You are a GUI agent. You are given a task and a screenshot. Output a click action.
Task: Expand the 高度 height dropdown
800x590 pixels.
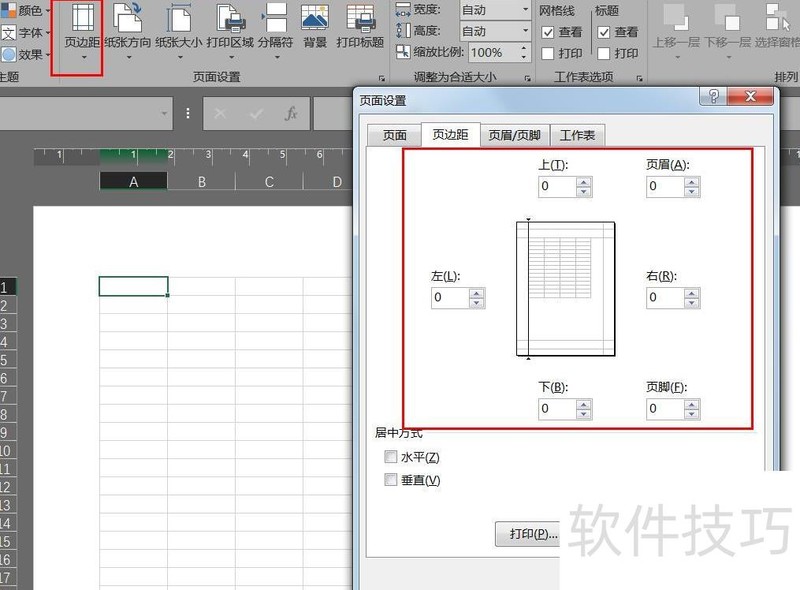click(x=525, y=31)
